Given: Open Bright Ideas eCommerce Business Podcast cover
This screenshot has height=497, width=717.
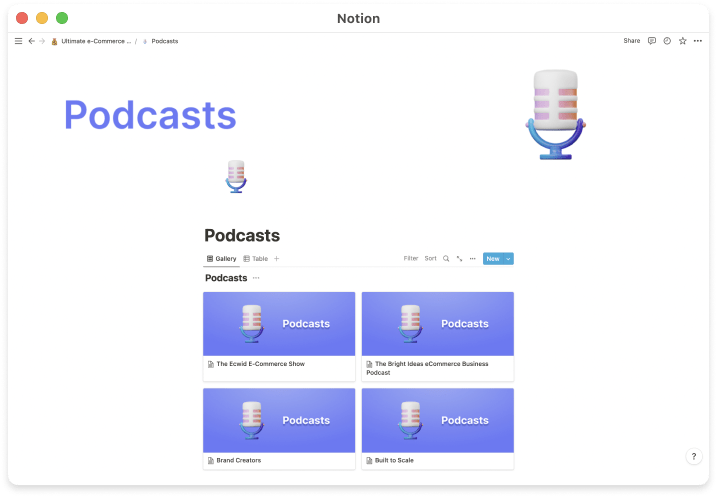Looking at the screenshot, I should pyautogui.click(x=438, y=324).
